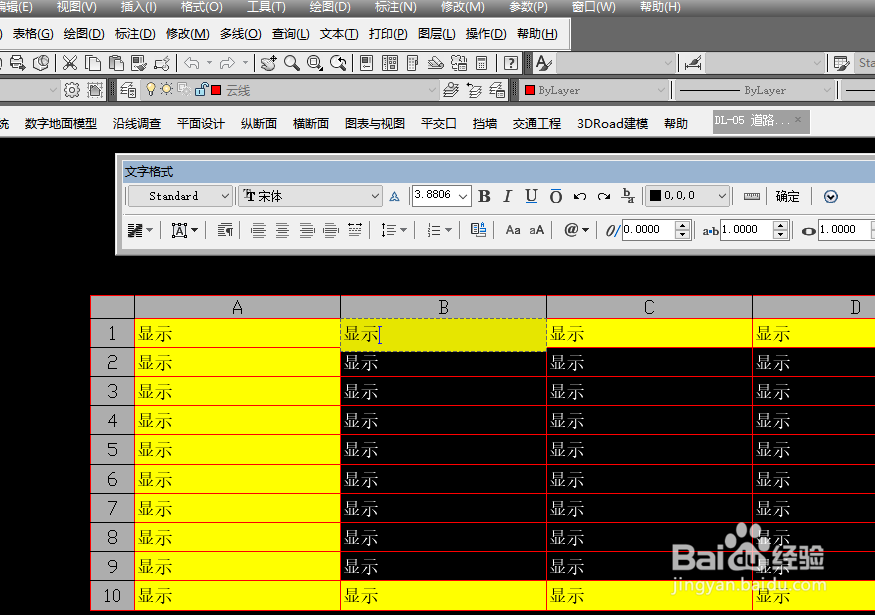
Task: Toggle the layer on/off lightbulb
Action: pos(150,88)
